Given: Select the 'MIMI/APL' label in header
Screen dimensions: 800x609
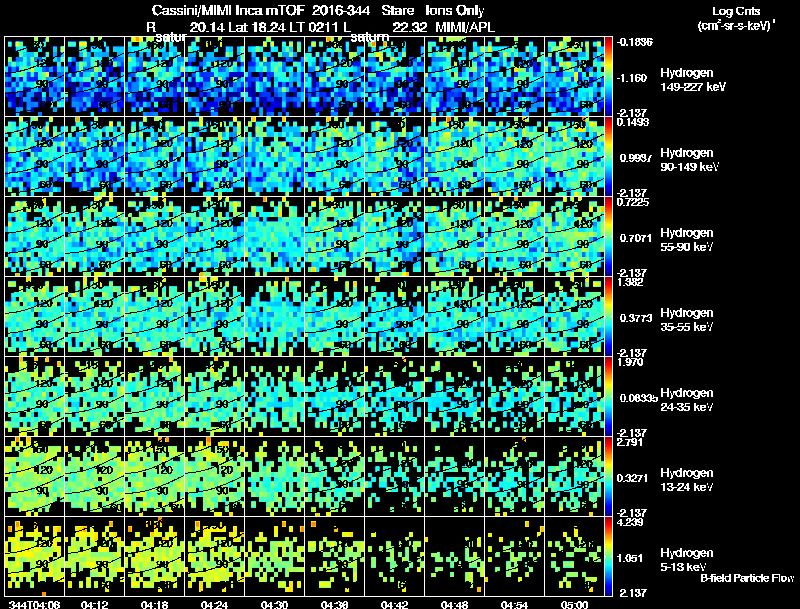Looking at the screenshot, I should [464, 27].
